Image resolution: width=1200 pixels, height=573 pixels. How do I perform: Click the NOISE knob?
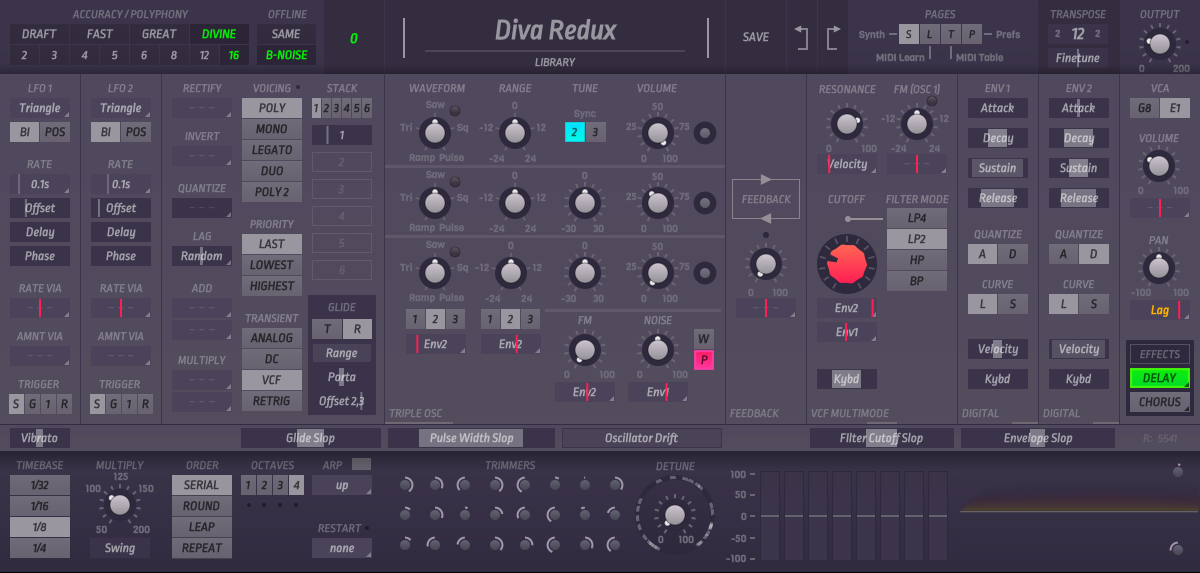click(656, 349)
